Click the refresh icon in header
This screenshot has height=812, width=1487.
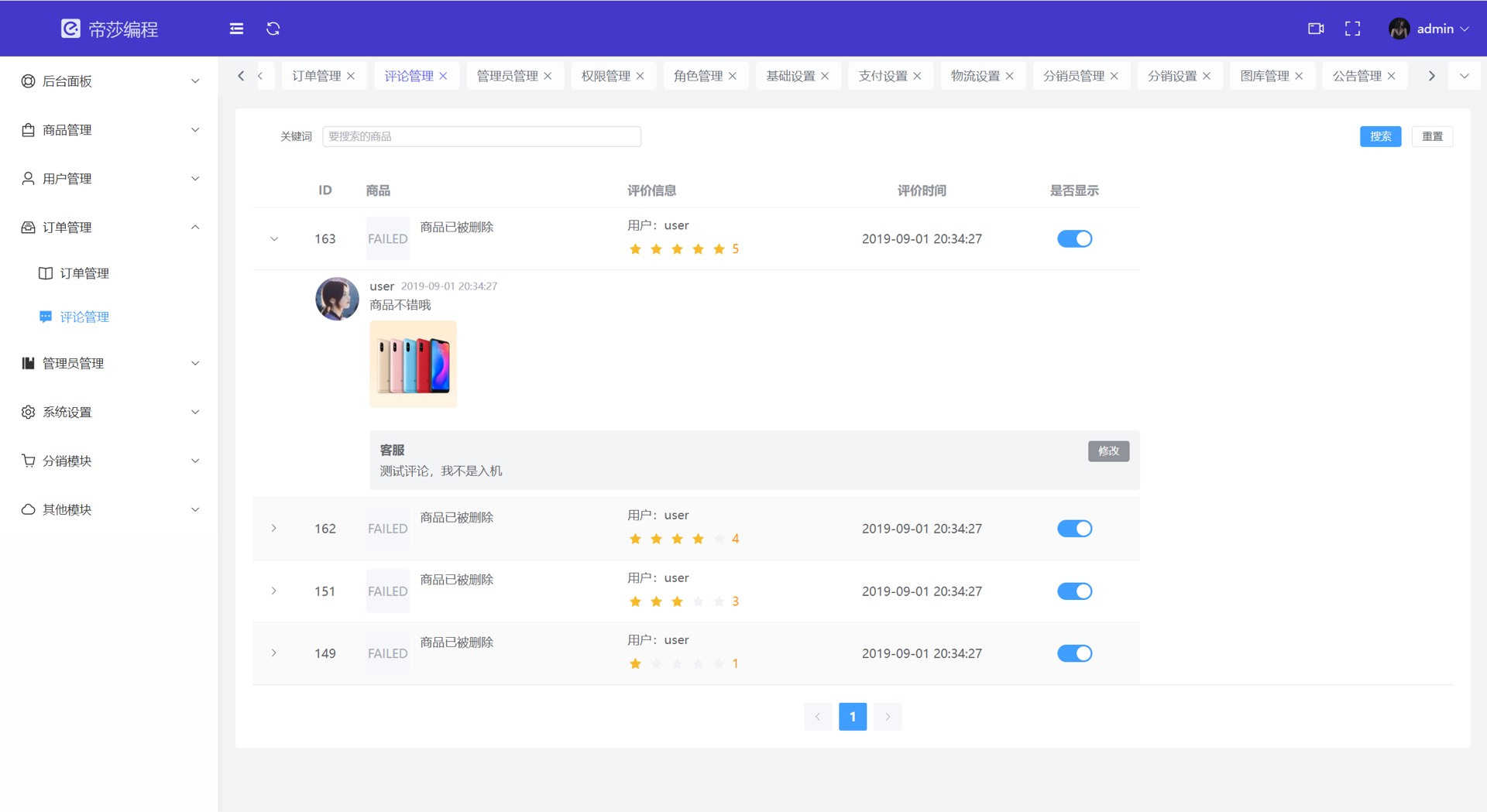tap(273, 29)
